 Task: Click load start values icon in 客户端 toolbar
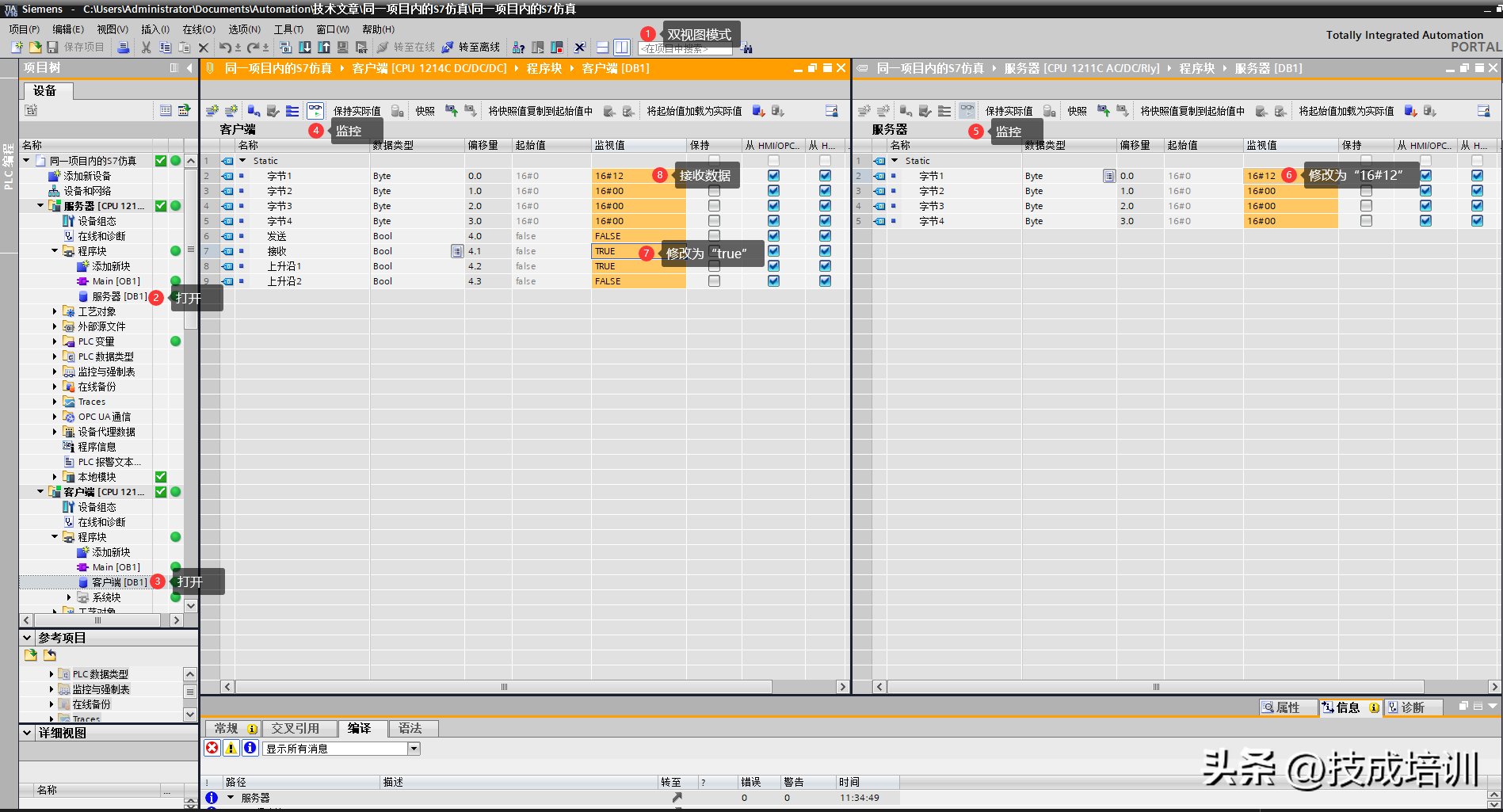758,111
